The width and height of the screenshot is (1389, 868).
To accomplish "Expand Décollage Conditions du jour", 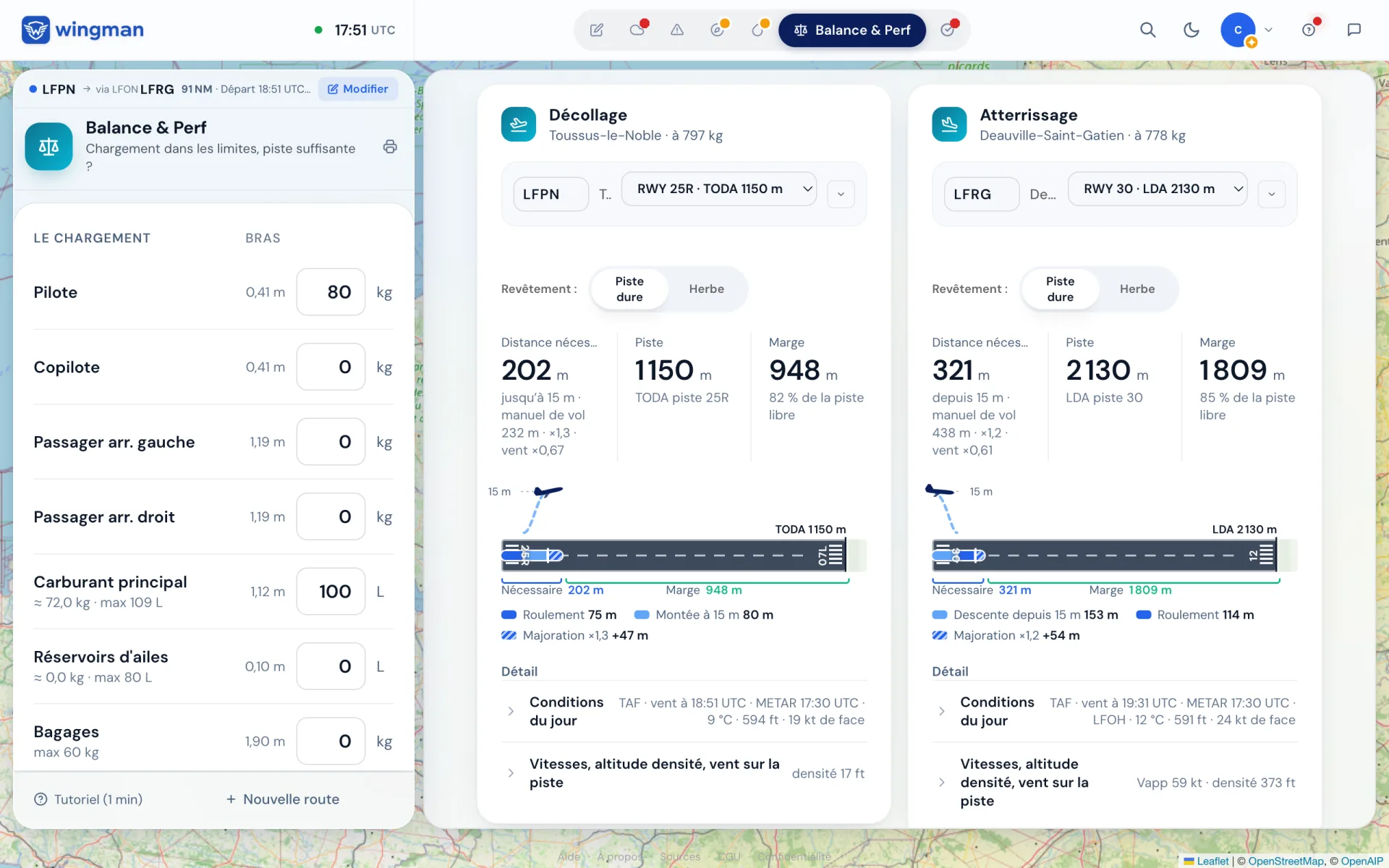I will click(x=684, y=712).
